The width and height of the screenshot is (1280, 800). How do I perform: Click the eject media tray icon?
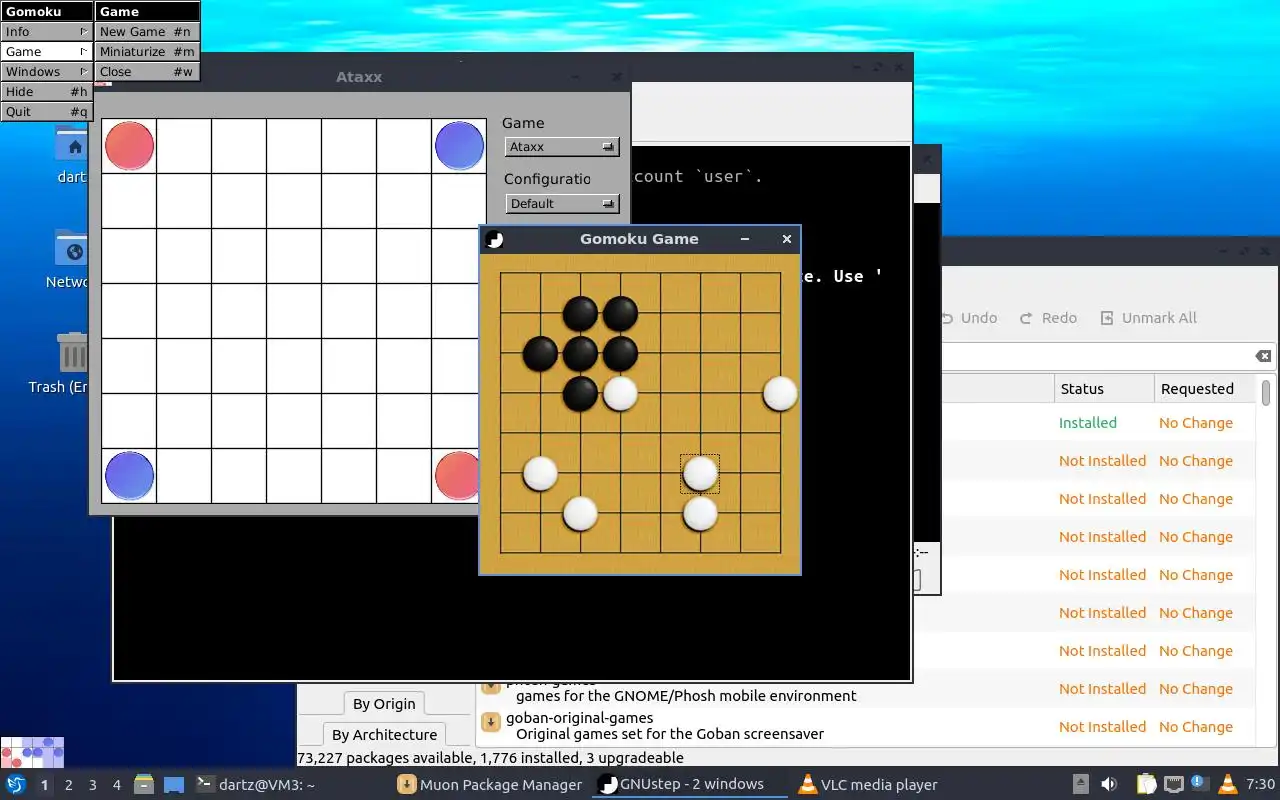(x=1081, y=784)
